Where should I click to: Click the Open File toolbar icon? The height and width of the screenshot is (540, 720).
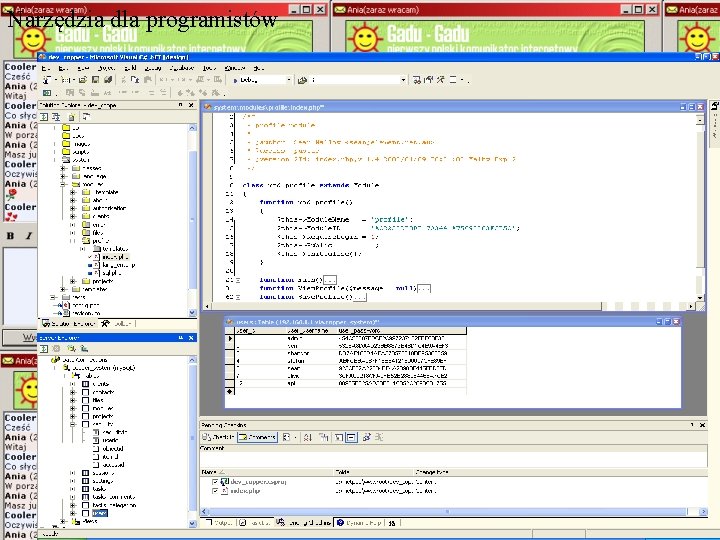coord(83,80)
